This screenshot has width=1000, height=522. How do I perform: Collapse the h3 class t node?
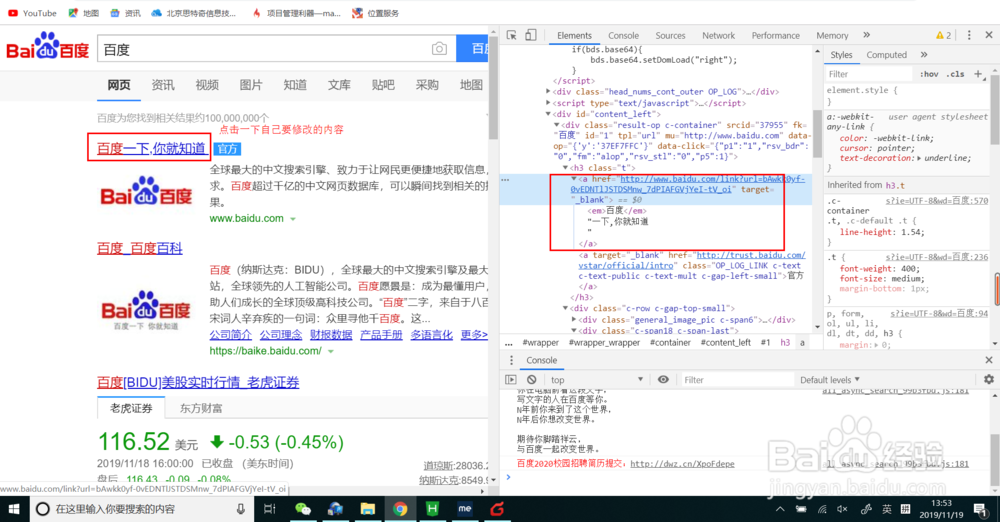tap(565, 168)
